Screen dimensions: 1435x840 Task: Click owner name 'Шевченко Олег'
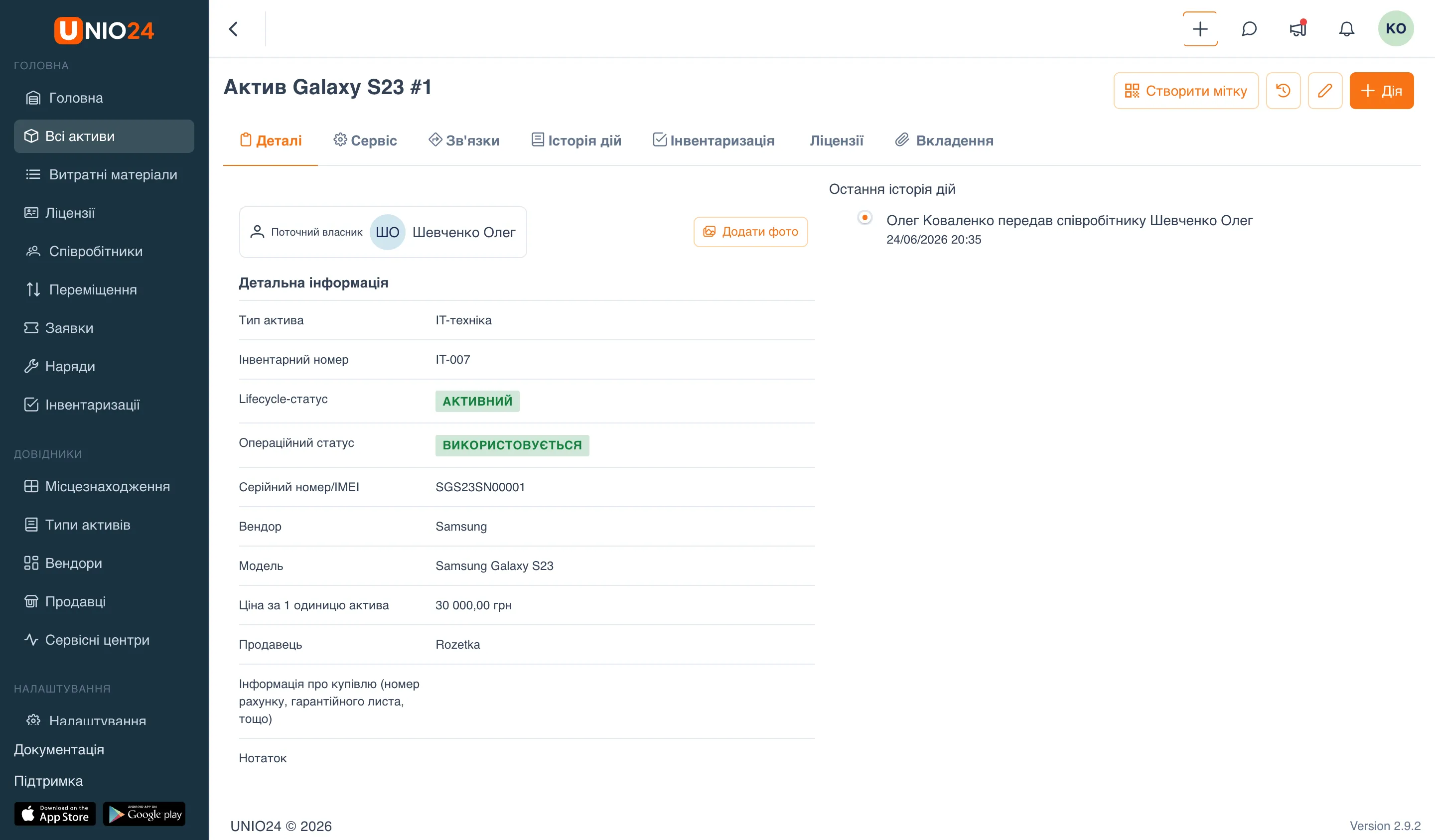463,232
